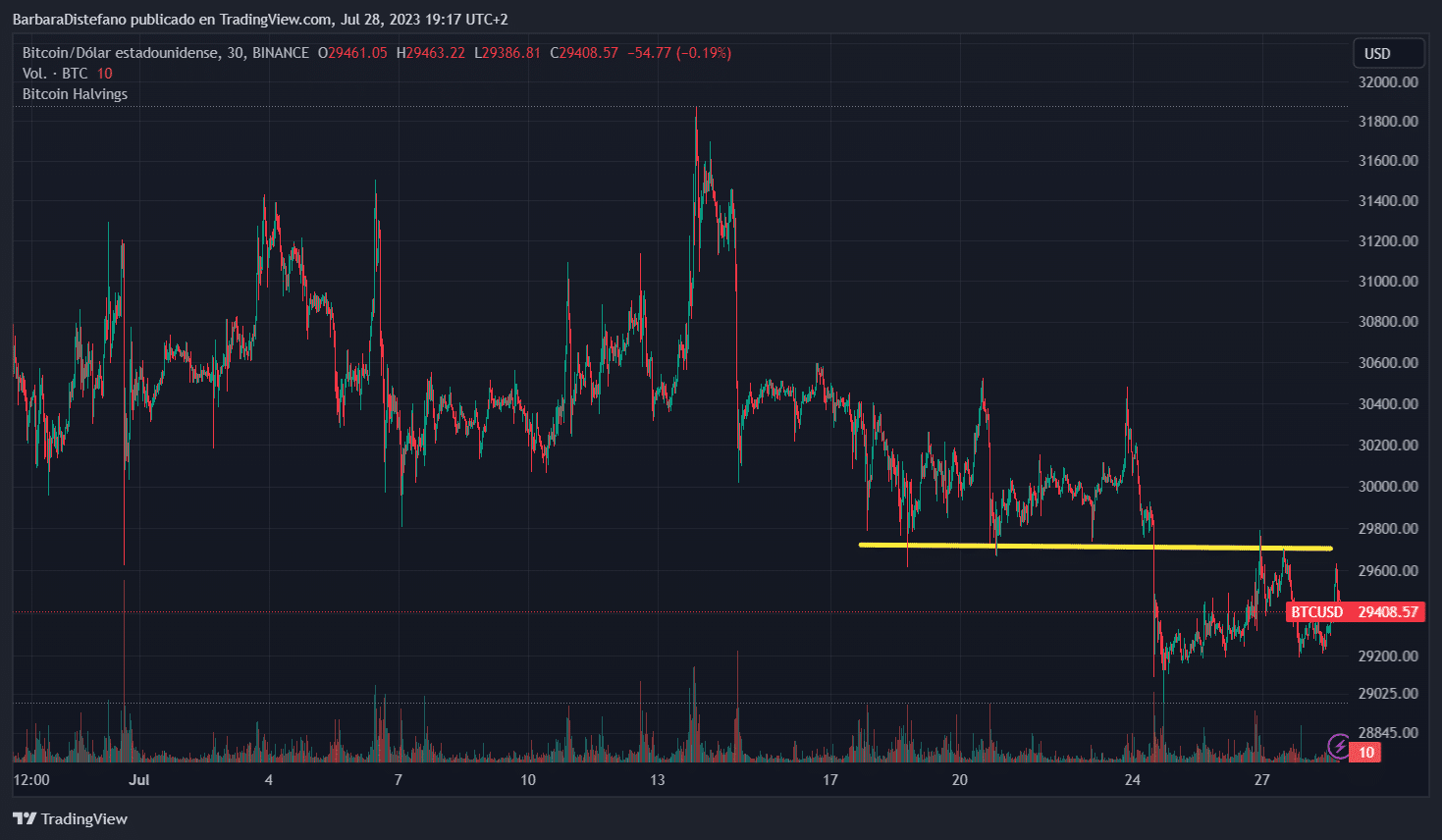
Task: Click the 32000.00 price axis label
Action: 1387,82
